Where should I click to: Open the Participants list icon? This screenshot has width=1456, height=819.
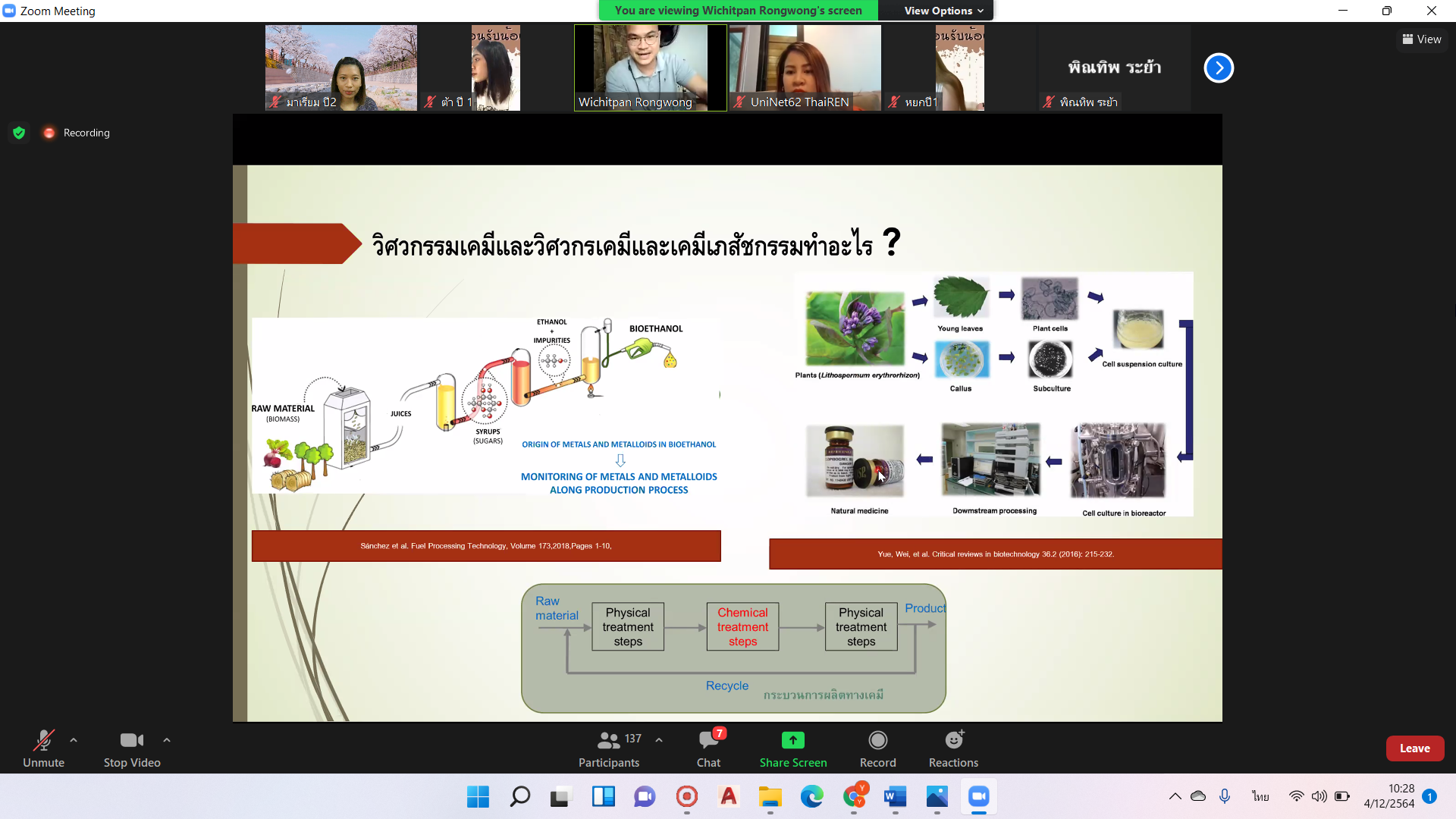[x=608, y=740]
